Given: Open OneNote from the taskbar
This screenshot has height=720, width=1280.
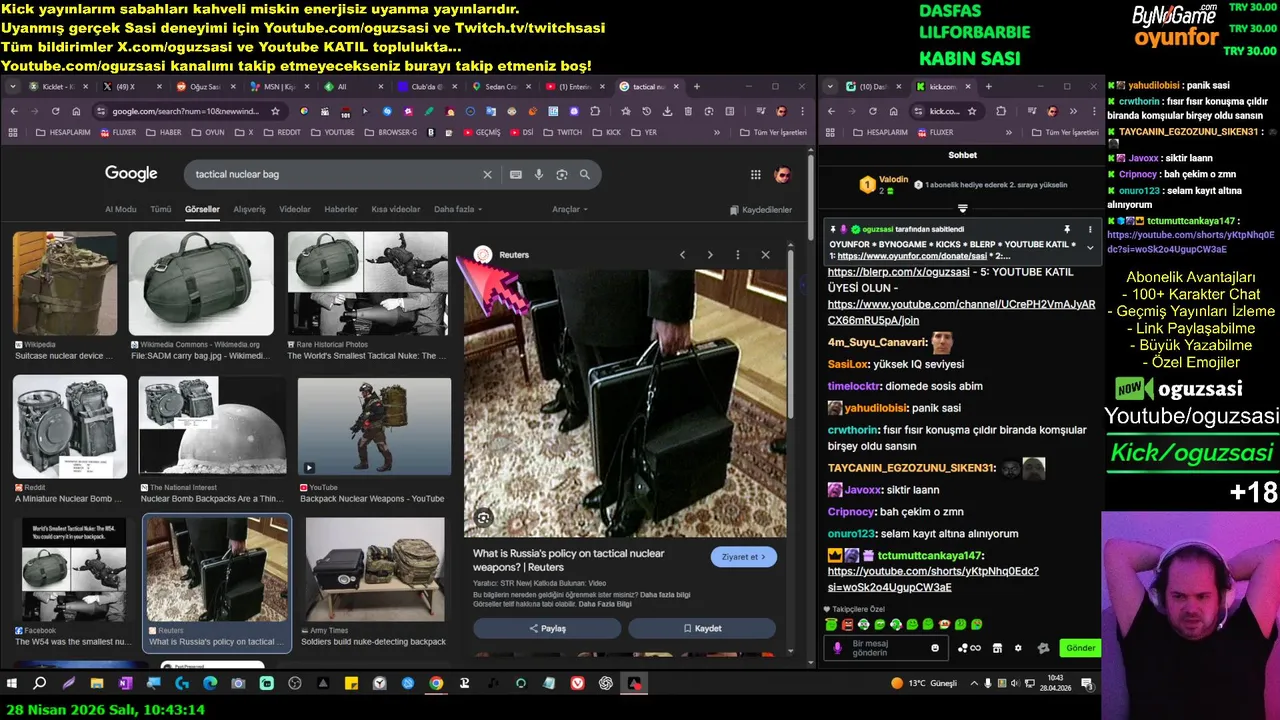Looking at the screenshot, I should coord(125,683).
